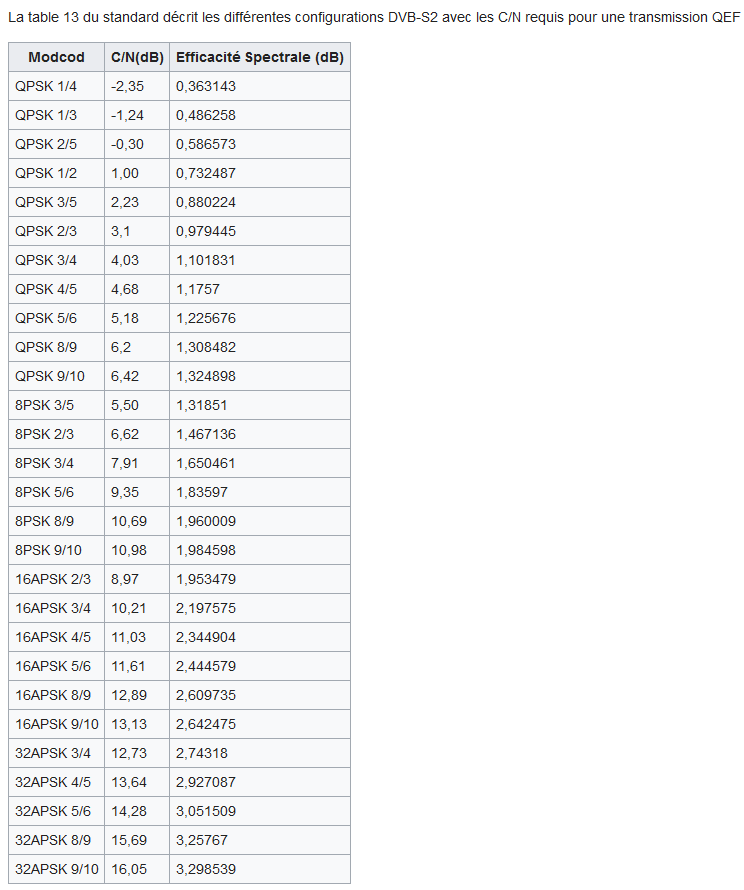Select the 8PSK 3/5 modcod cell
This screenshot has height=890, width=744.
[x=46, y=405]
